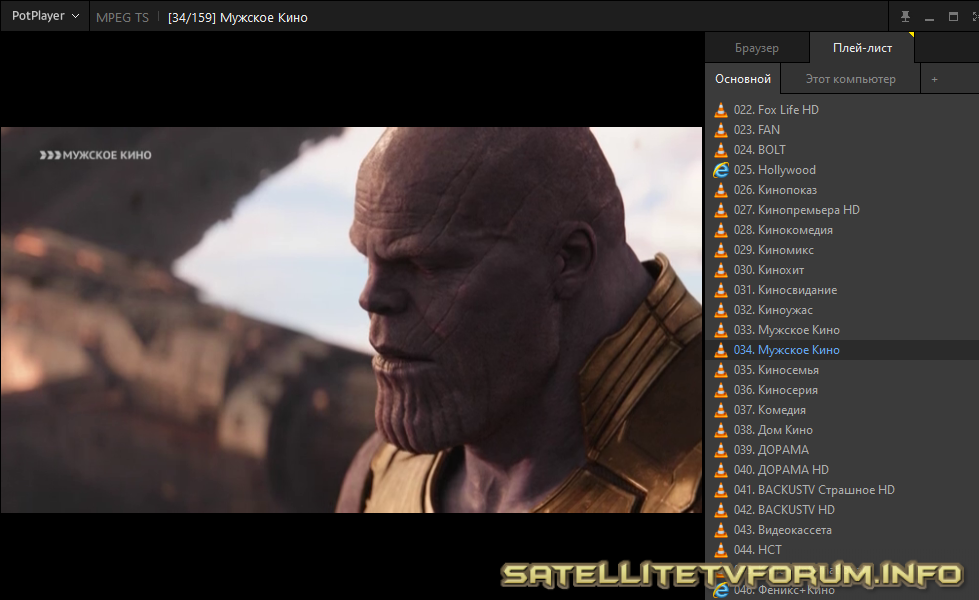Select channel 040. ДОРАМА HD
This screenshot has height=600, width=979.
pyautogui.click(x=781, y=470)
